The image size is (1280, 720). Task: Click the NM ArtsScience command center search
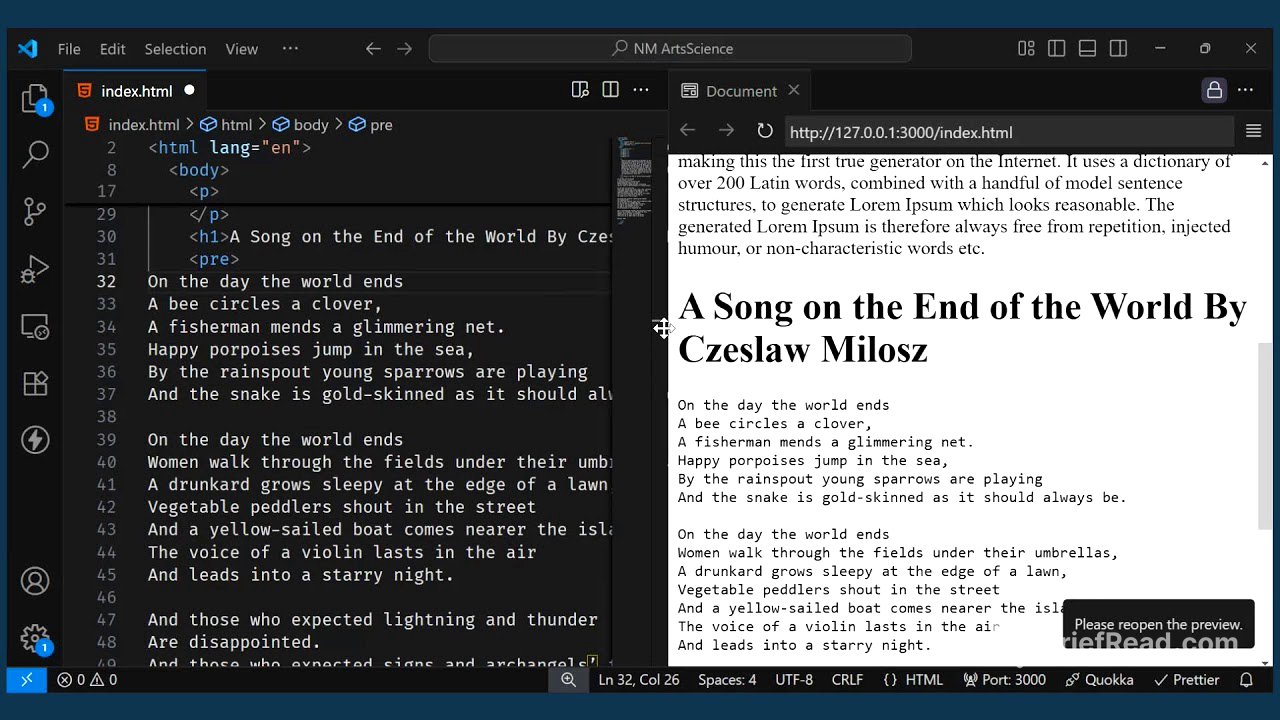tap(670, 48)
